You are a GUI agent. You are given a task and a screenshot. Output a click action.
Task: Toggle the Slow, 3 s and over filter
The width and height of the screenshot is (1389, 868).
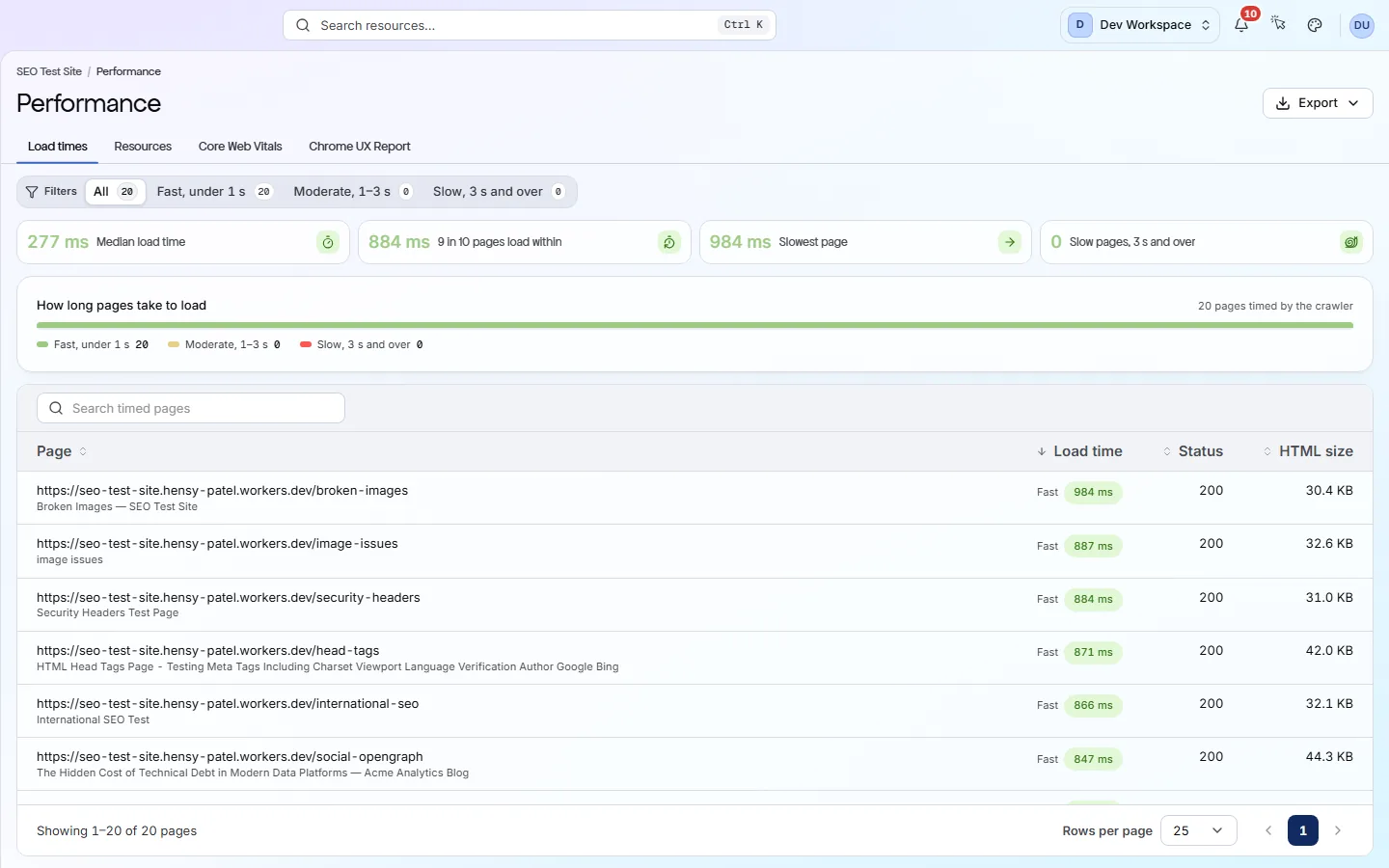499,192
